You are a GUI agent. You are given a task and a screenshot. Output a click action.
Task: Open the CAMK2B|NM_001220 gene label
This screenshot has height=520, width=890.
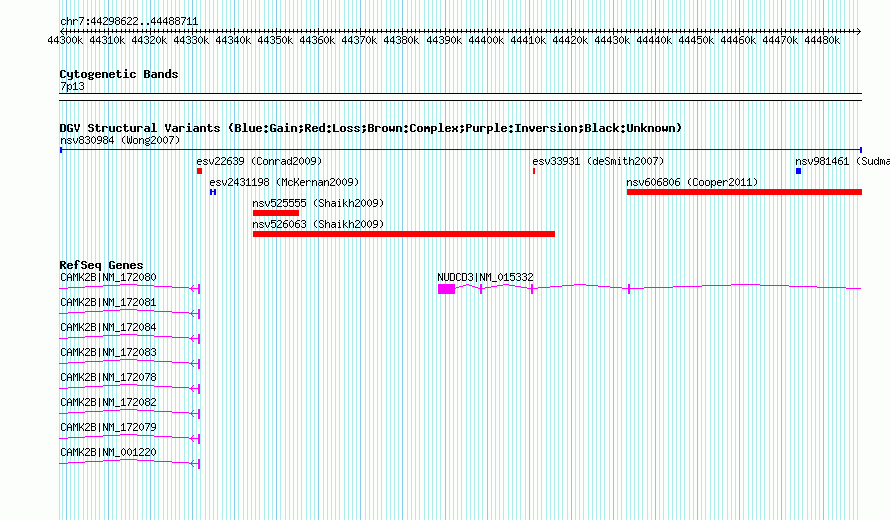click(x=108, y=452)
